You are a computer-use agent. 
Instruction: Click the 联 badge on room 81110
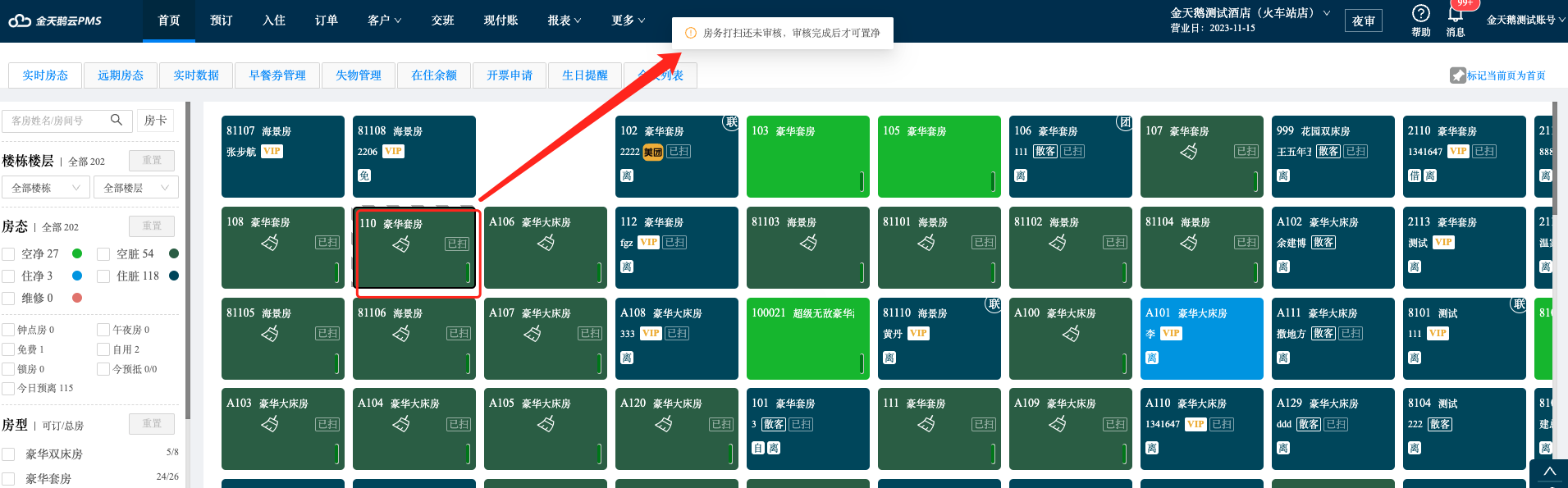[993, 304]
